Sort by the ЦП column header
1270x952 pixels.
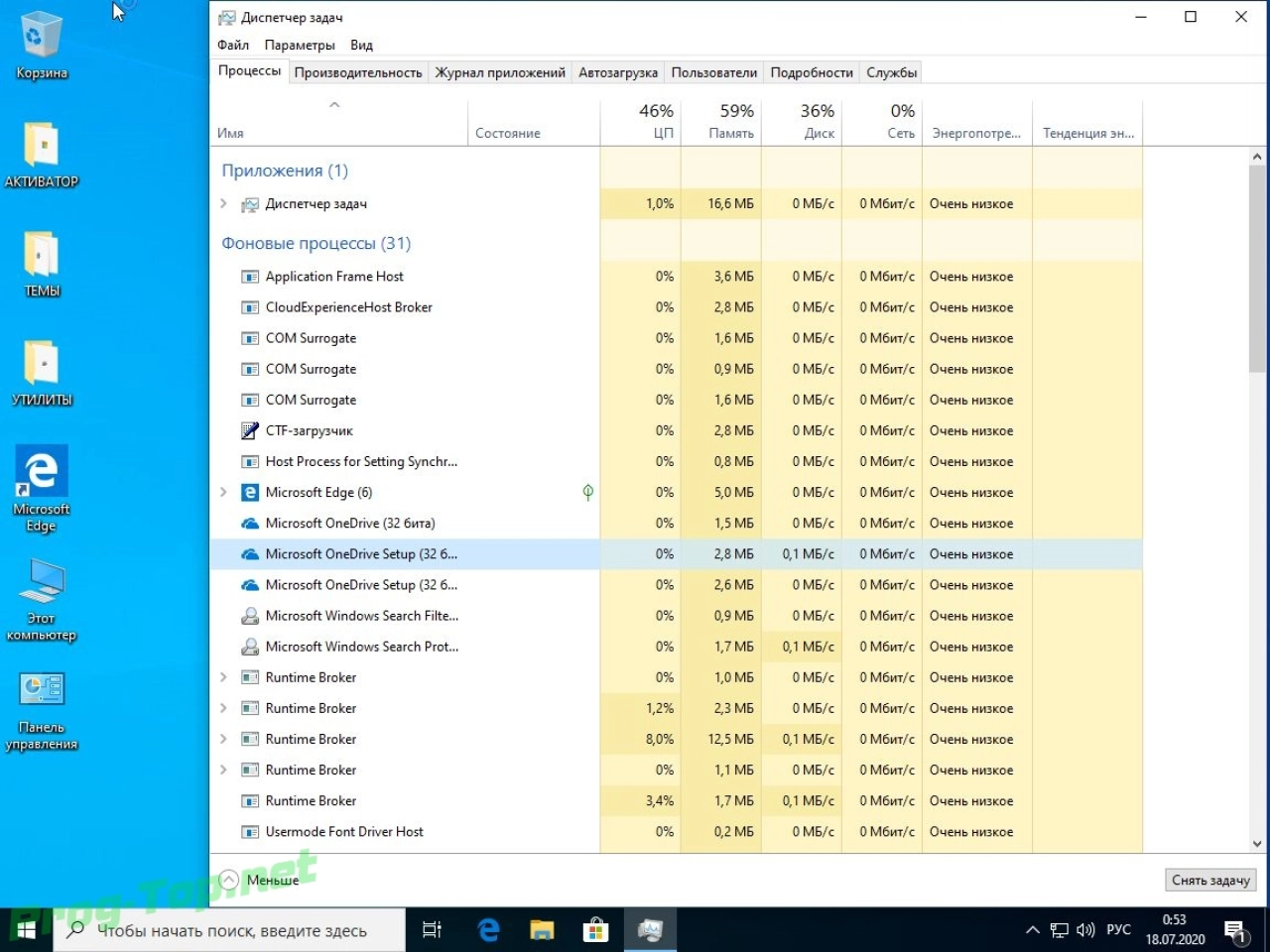click(640, 122)
